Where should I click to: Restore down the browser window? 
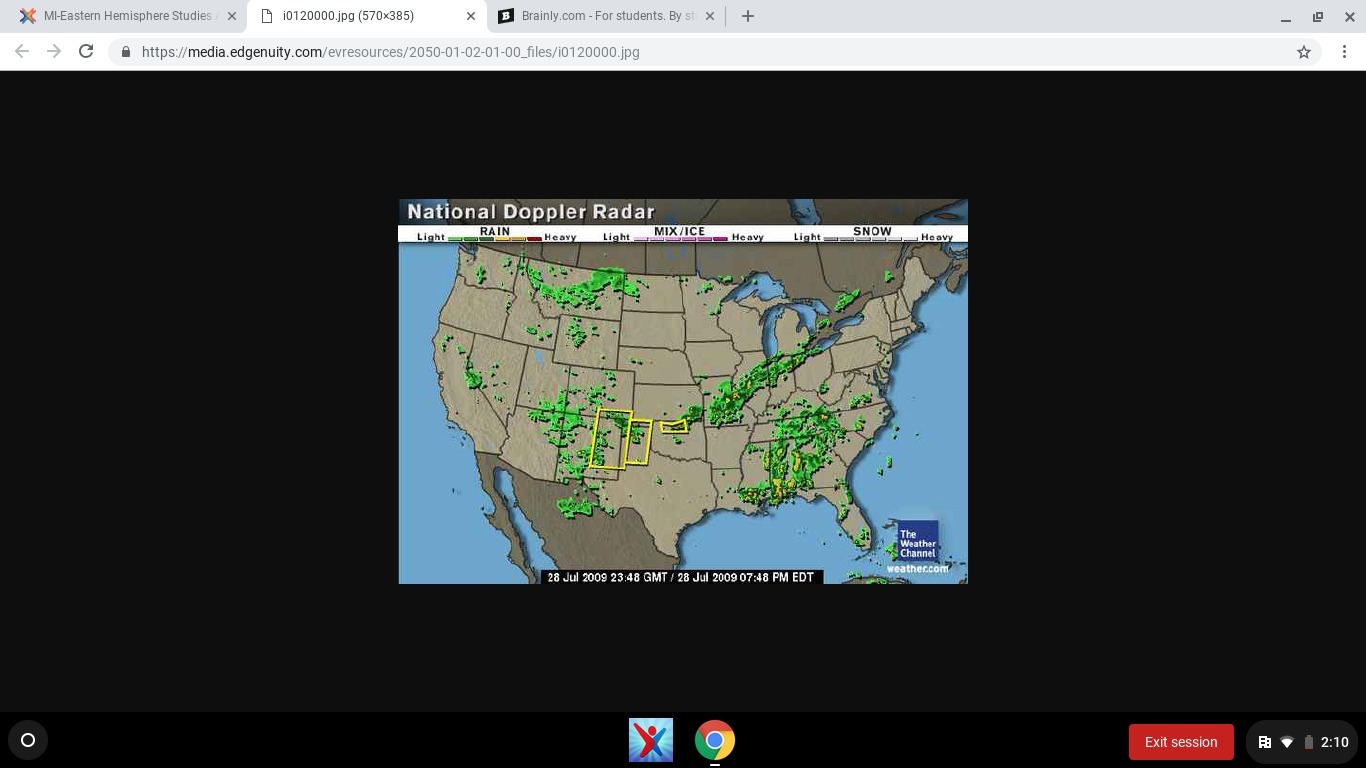tap(1318, 17)
